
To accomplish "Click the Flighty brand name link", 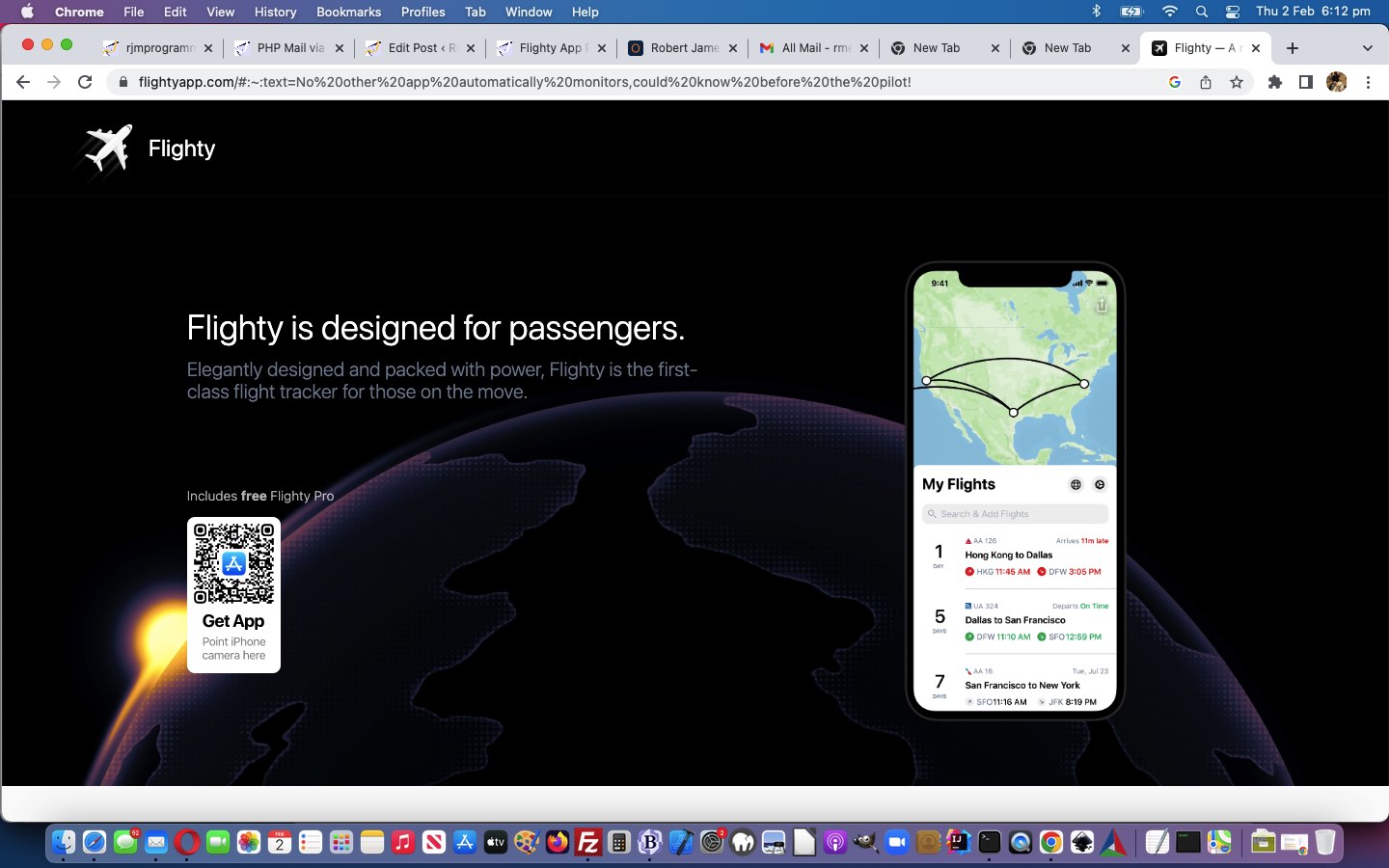I will coord(181,149).
